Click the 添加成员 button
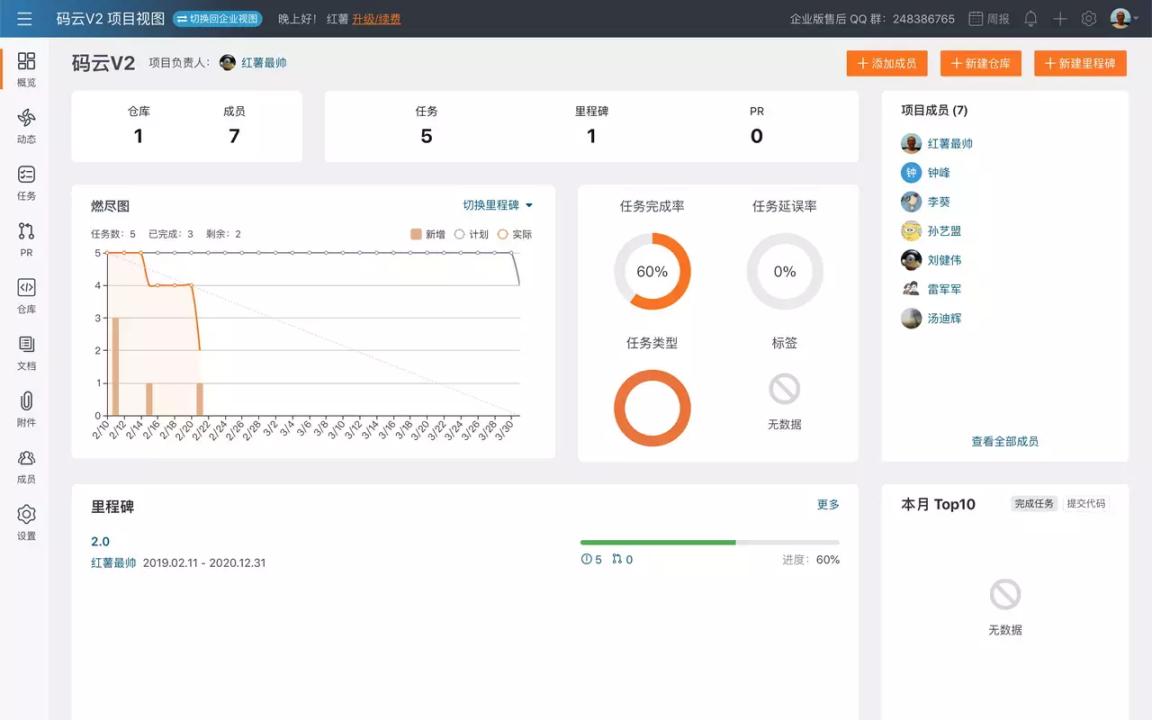 click(887, 63)
